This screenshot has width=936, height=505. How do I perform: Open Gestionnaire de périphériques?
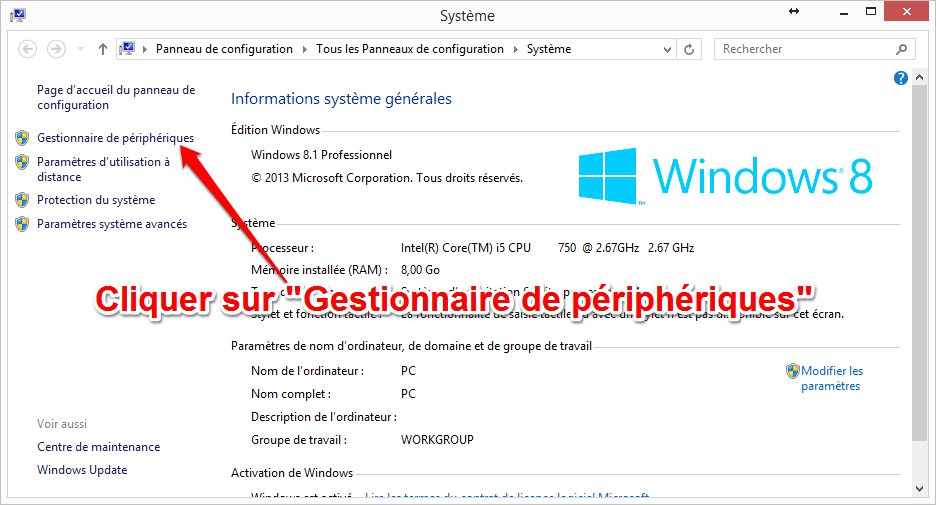(x=115, y=138)
